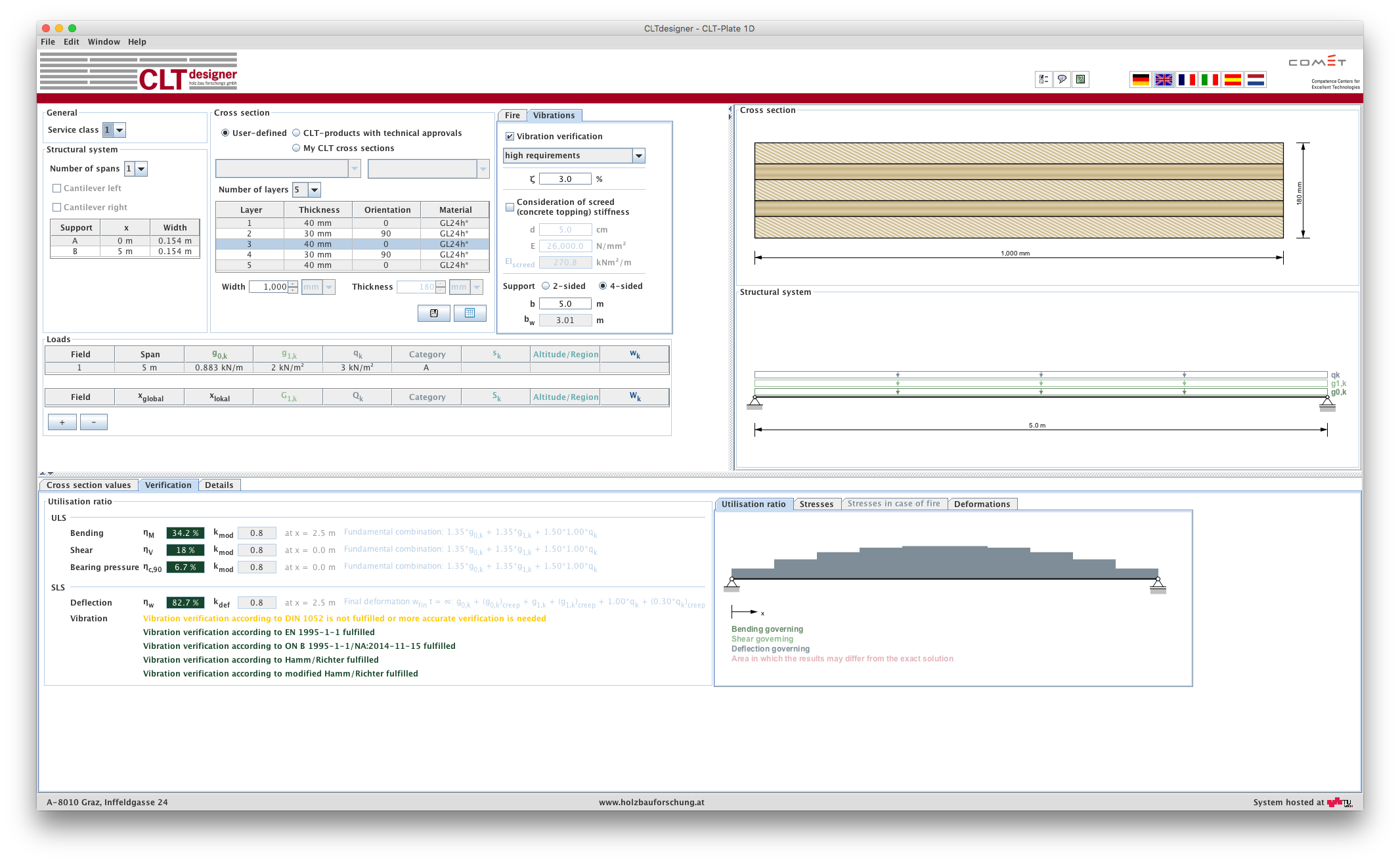Switch to the Fire tab
The image size is (1400, 863).
pos(512,116)
